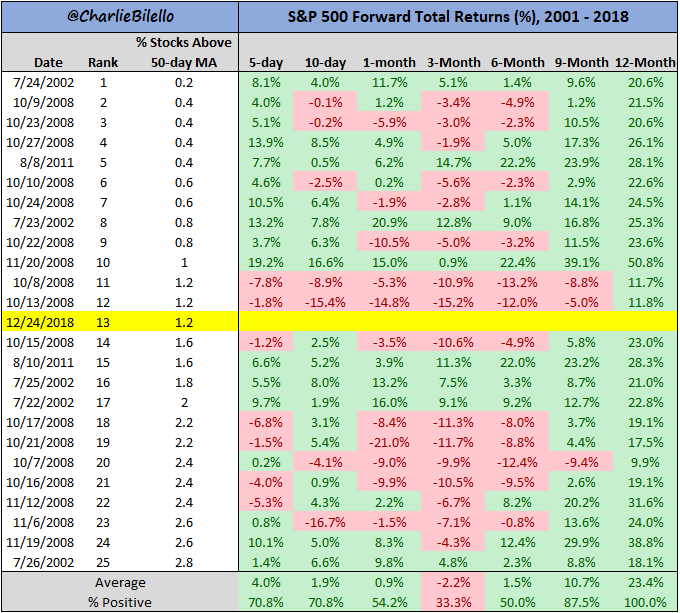Image resolution: width=680 pixels, height=613 pixels.
Task: Click the -2.2% average 3-month cell
Action: (x=453, y=582)
